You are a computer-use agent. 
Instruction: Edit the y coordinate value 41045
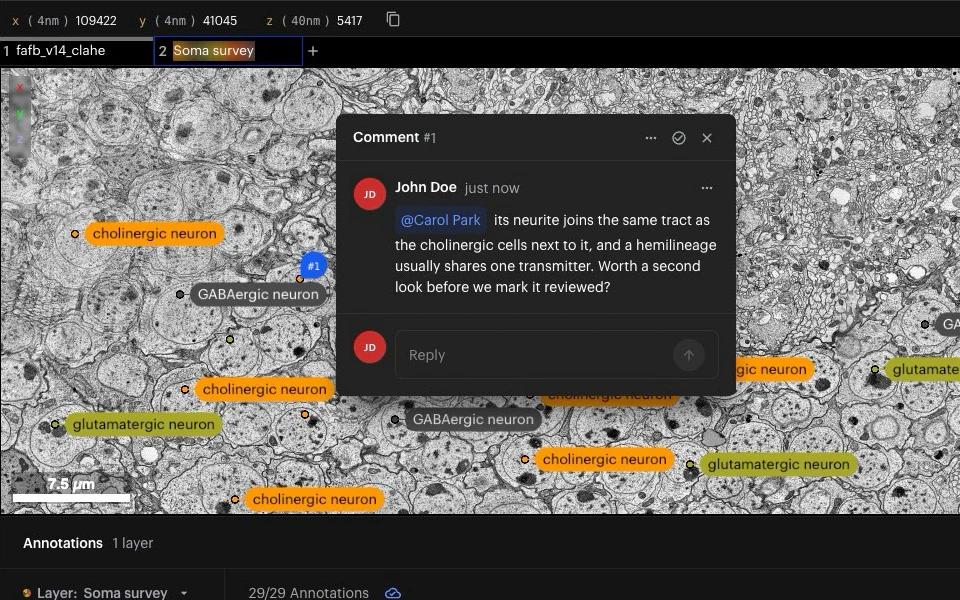[x=220, y=20]
